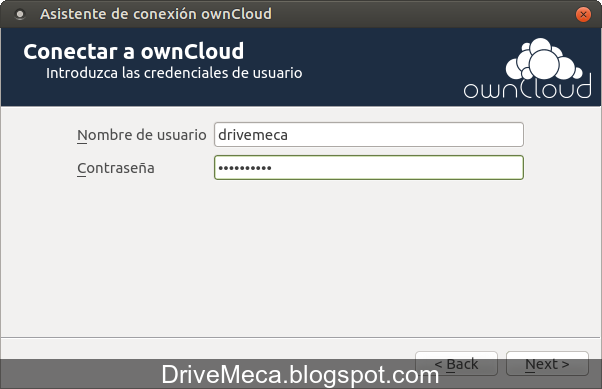Image resolution: width=602 pixels, height=389 pixels.
Task: Click the ownCloud cloud logo
Action: 528,68
